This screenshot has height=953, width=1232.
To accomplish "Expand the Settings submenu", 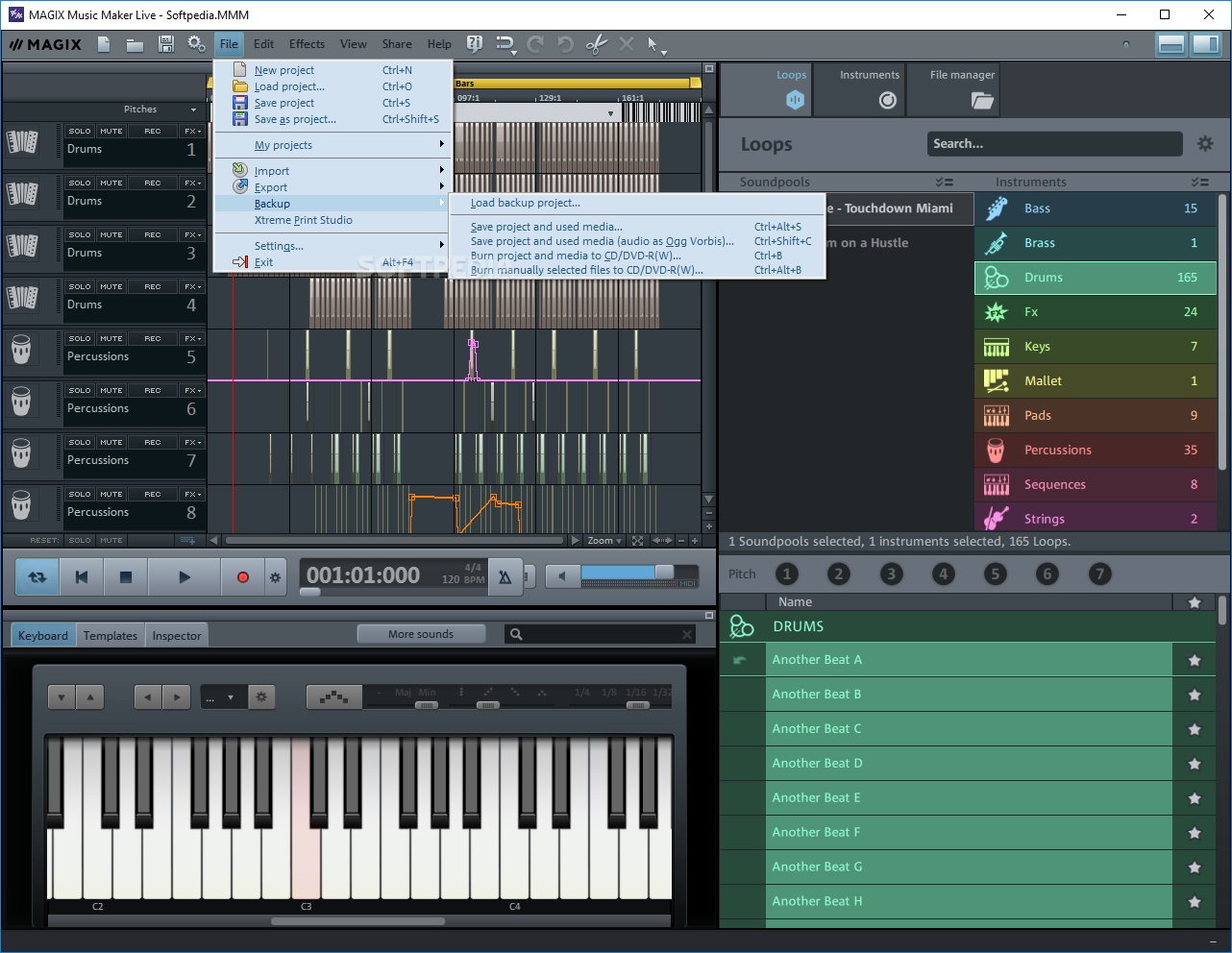I will (x=332, y=246).
